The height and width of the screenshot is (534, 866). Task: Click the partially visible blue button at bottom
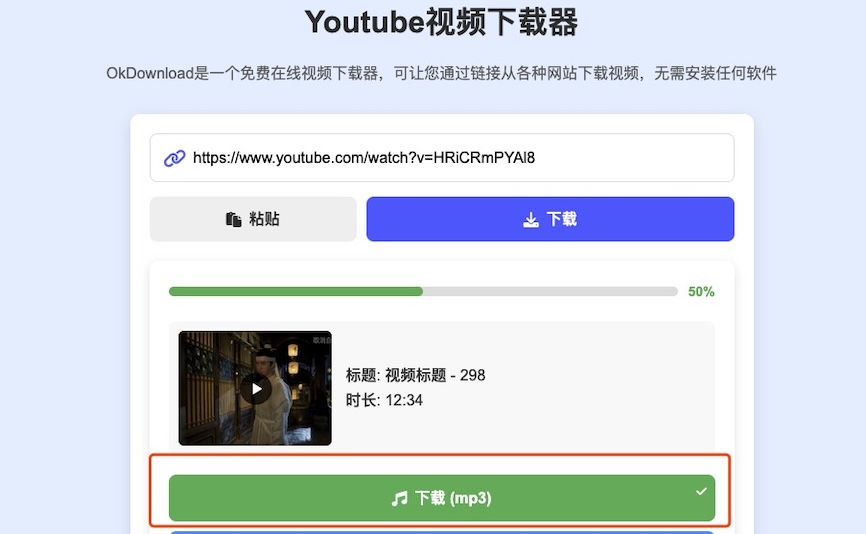pyautogui.click(x=441, y=531)
